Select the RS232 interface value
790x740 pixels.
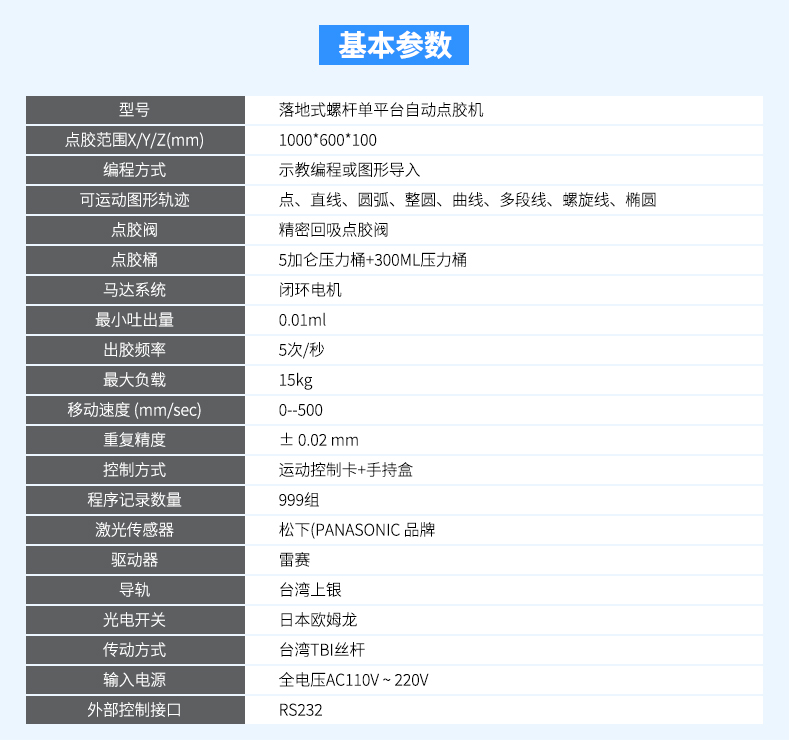coord(301,710)
